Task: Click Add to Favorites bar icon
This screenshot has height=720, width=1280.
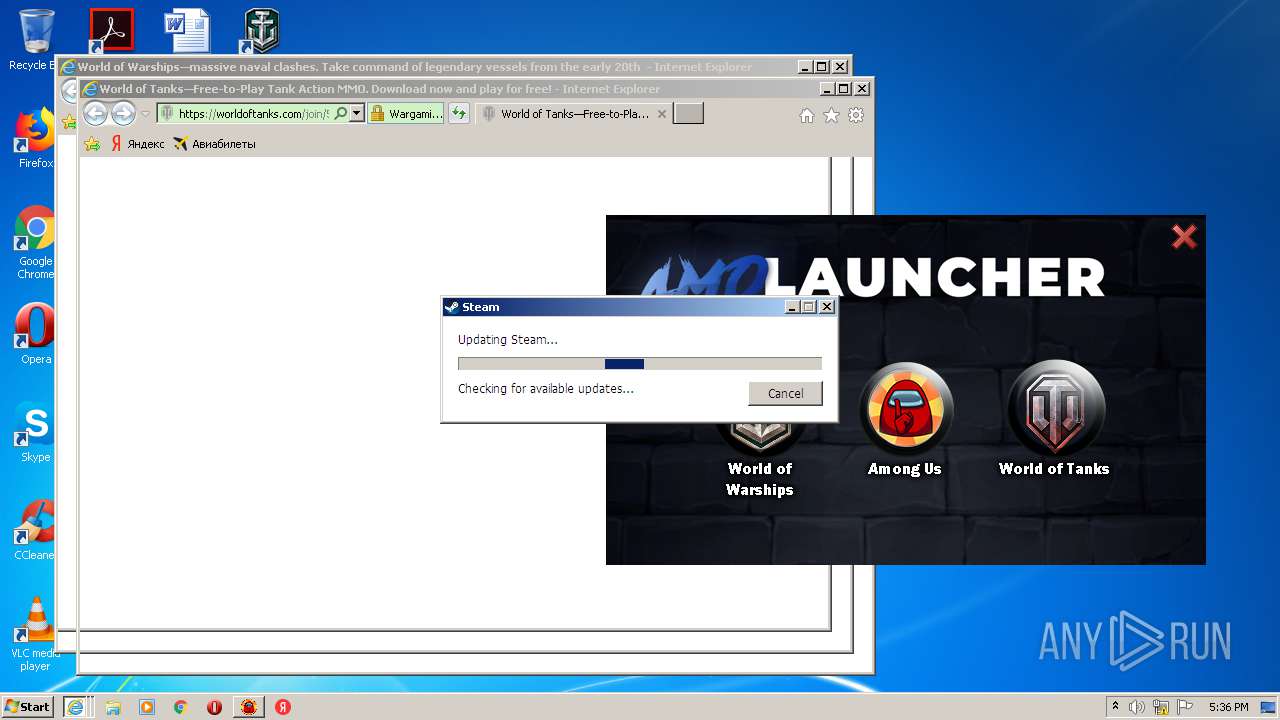Action: (x=92, y=144)
